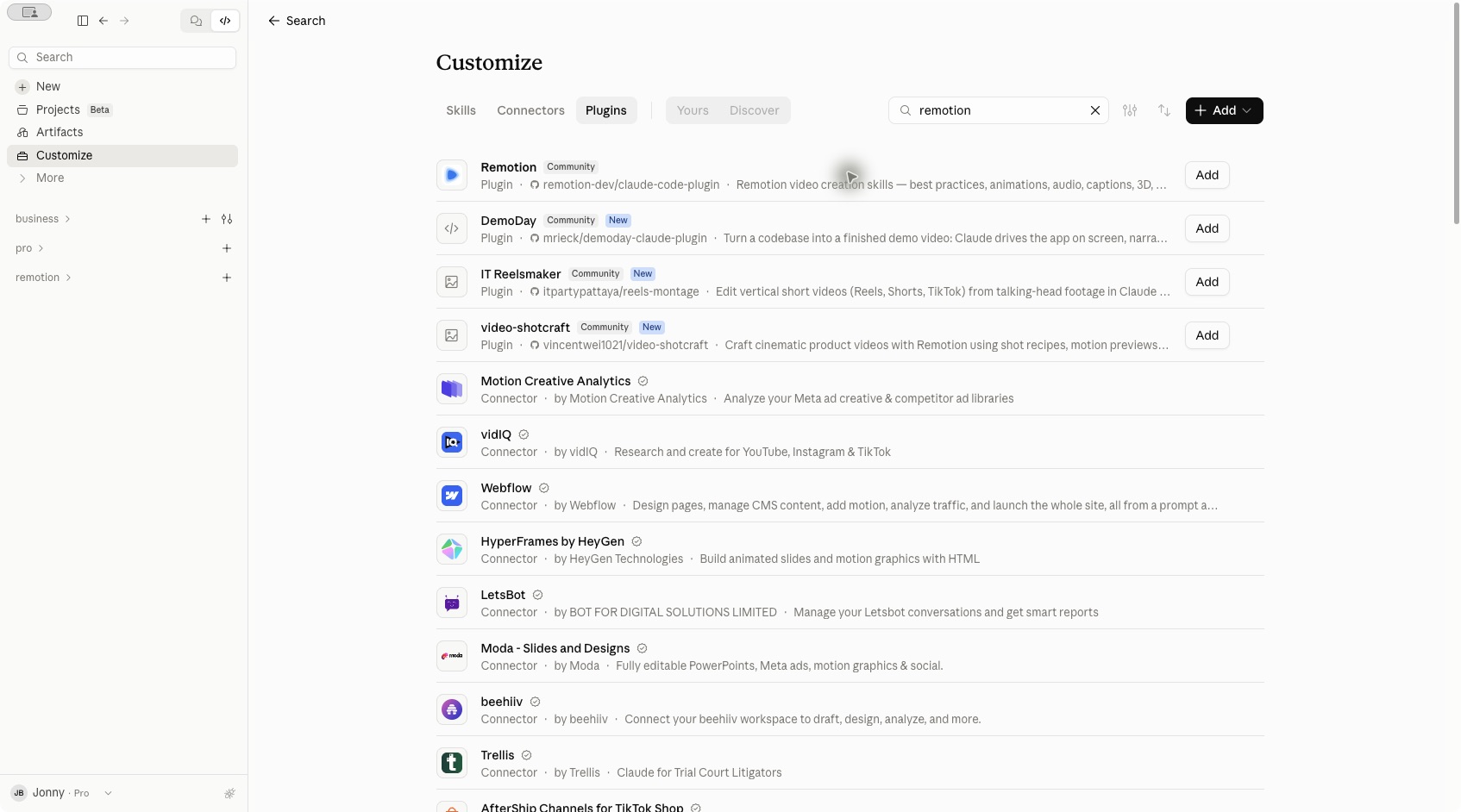This screenshot has width=1461, height=812.
Task: Toggle the sidebar panel icon
Action: click(x=83, y=21)
